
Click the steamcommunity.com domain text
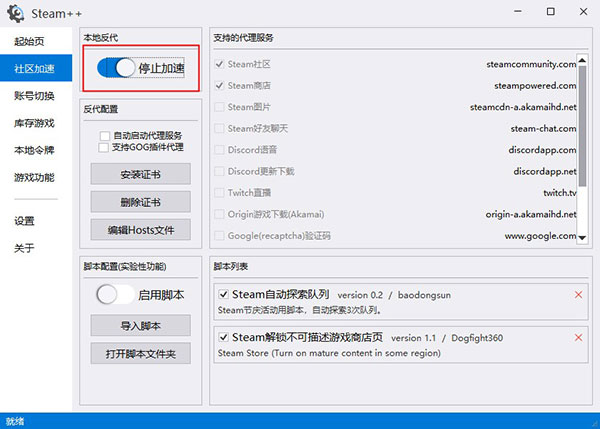click(x=531, y=64)
